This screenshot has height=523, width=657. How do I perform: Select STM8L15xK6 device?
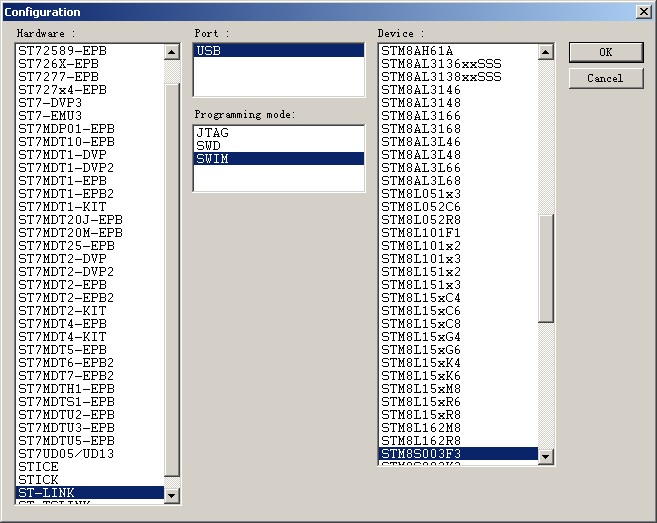(458, 375)
